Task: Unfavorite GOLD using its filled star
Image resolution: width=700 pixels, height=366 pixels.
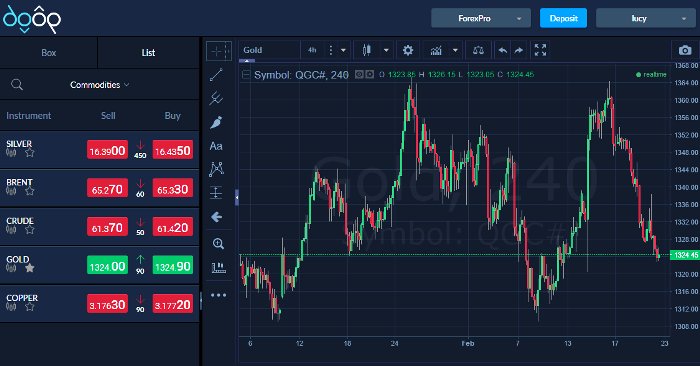Action: (29, 268)
